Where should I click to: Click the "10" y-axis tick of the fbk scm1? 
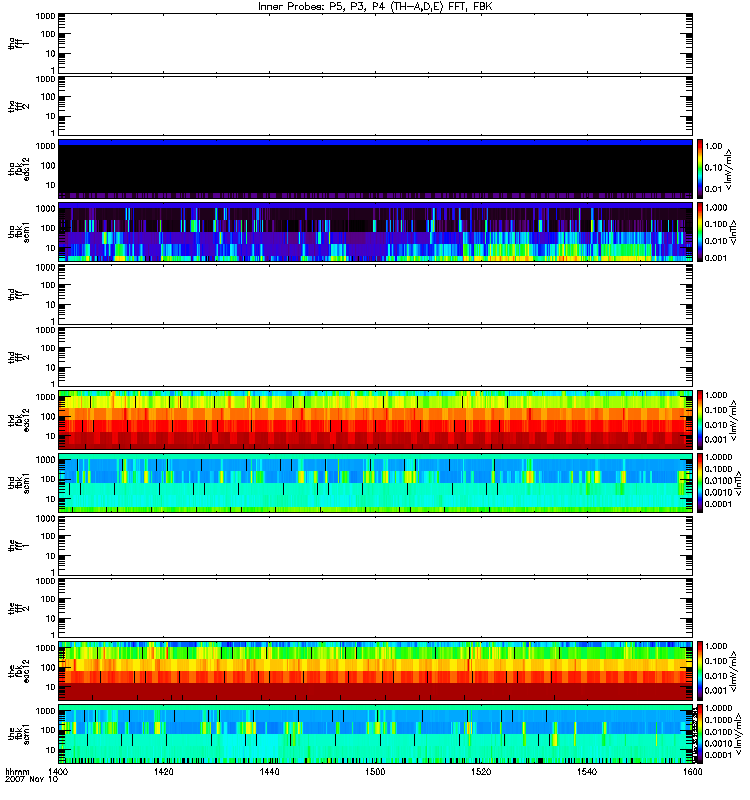pyautogui.click(x=51, y=750)
